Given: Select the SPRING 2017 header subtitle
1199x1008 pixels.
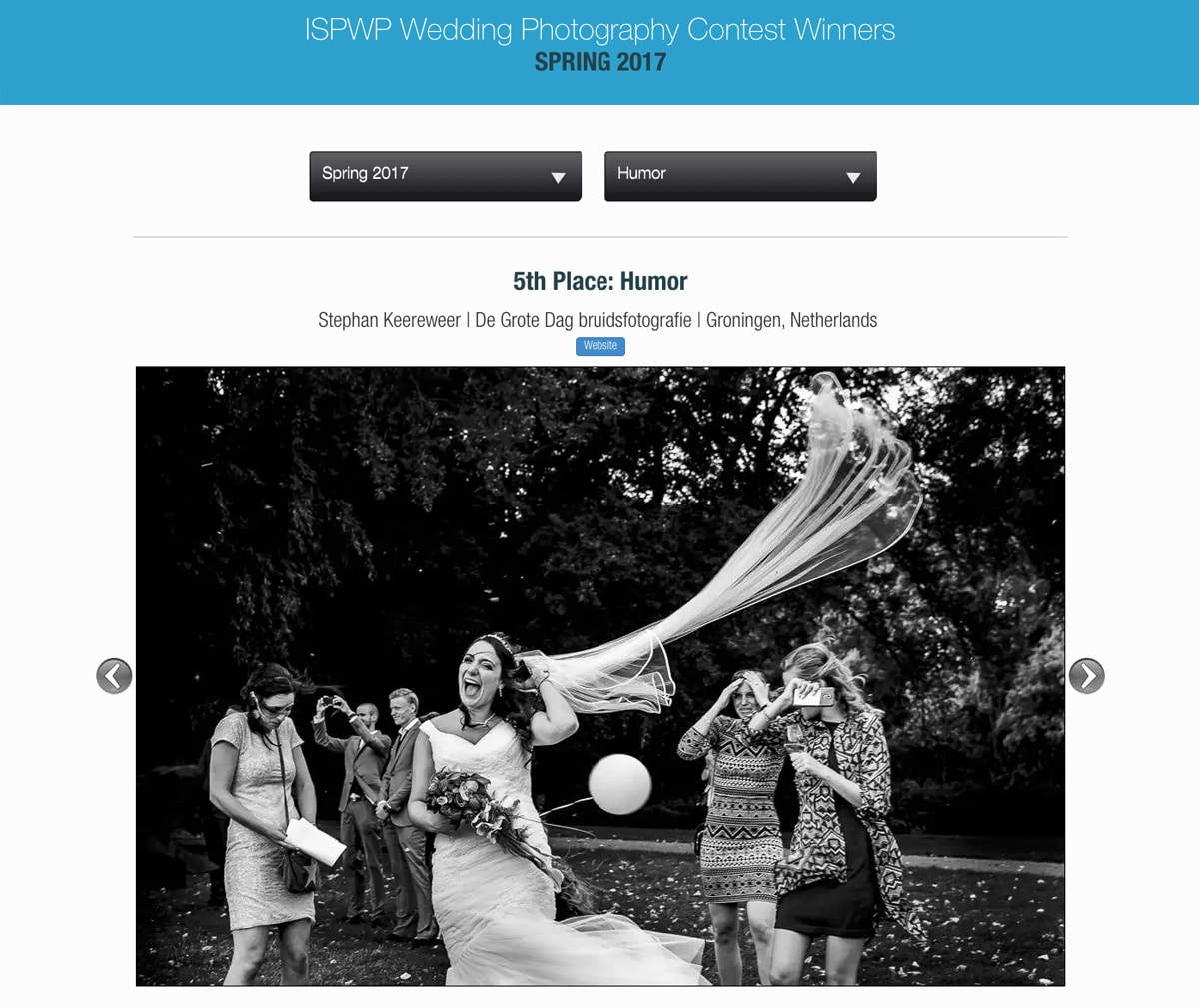Looking at the screenshot, I should [599, 62].
